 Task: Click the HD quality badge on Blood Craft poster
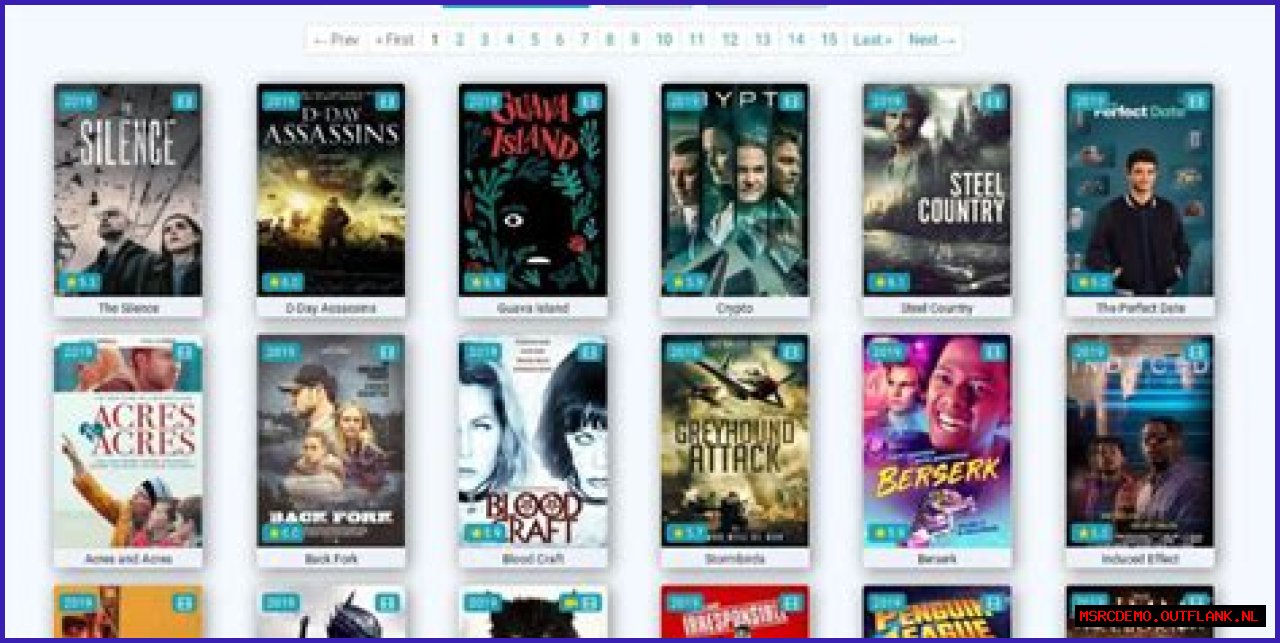[589, 352]
